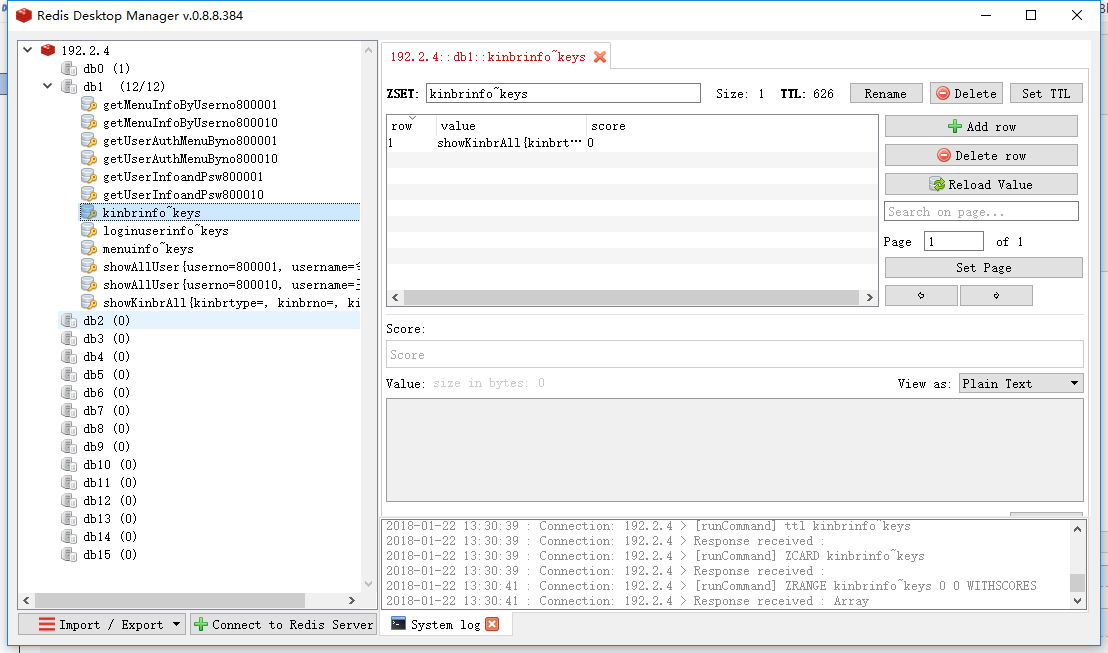Click key icon of showAllUser{userno=800001 entry
This screenshot has width=1108, height=653.
(89, 266)
